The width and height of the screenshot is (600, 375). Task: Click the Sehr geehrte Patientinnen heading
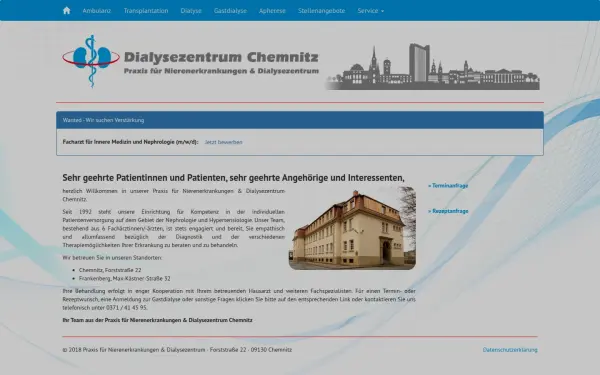point(233,178)
